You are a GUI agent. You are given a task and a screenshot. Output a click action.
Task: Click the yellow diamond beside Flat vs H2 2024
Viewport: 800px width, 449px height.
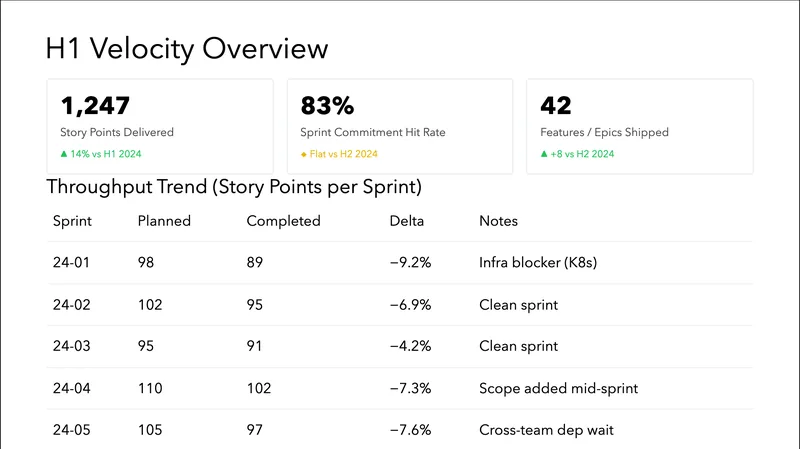pyautogui.click(x=304, y=154)
